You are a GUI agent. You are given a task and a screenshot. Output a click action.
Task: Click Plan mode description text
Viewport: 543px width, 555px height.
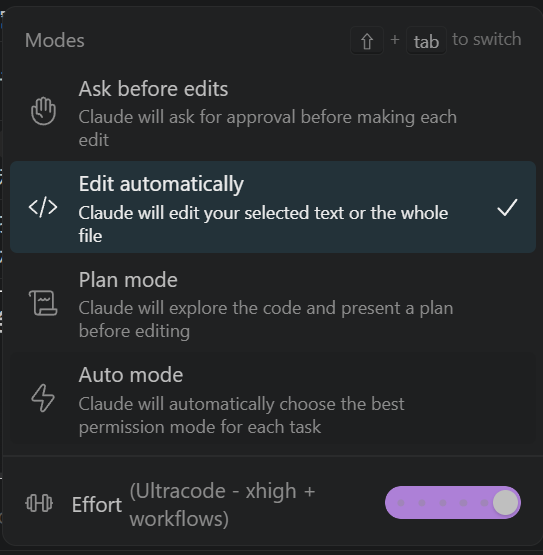[265, 320]
